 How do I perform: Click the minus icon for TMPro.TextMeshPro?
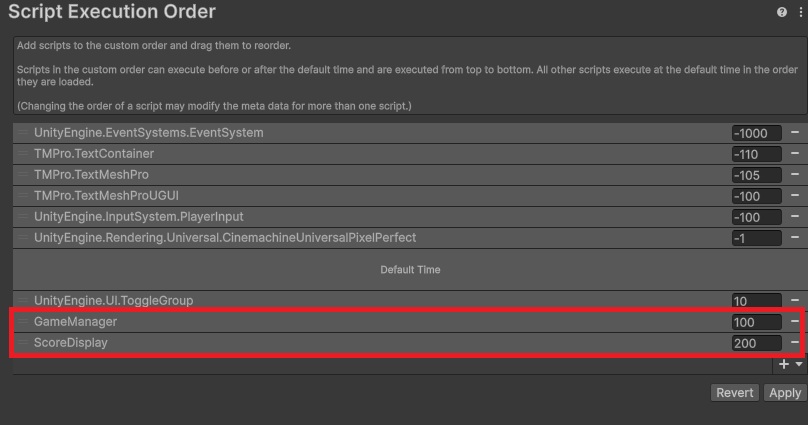click(795, 175)
